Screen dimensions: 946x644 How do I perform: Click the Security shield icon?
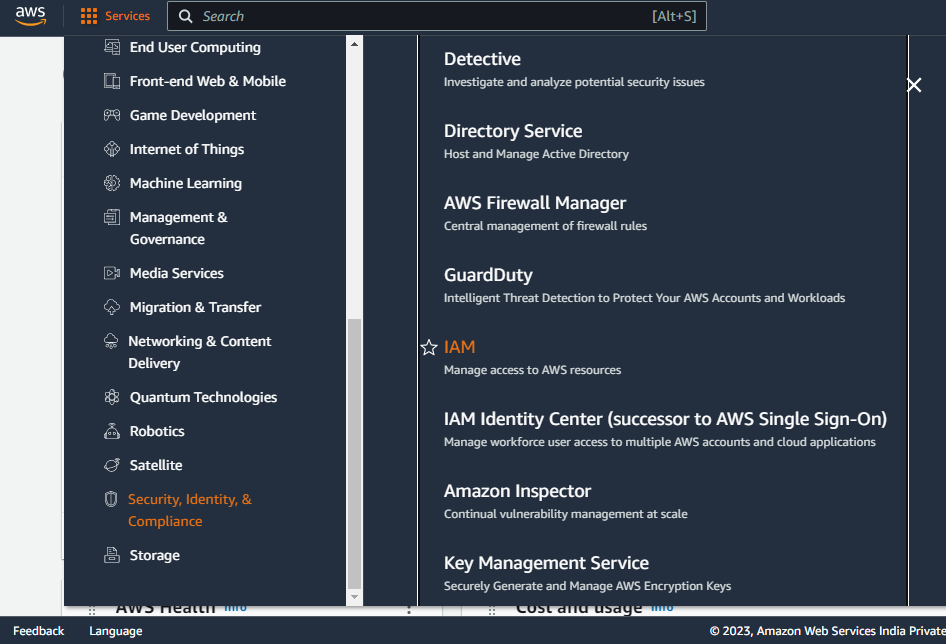(111, 499)
